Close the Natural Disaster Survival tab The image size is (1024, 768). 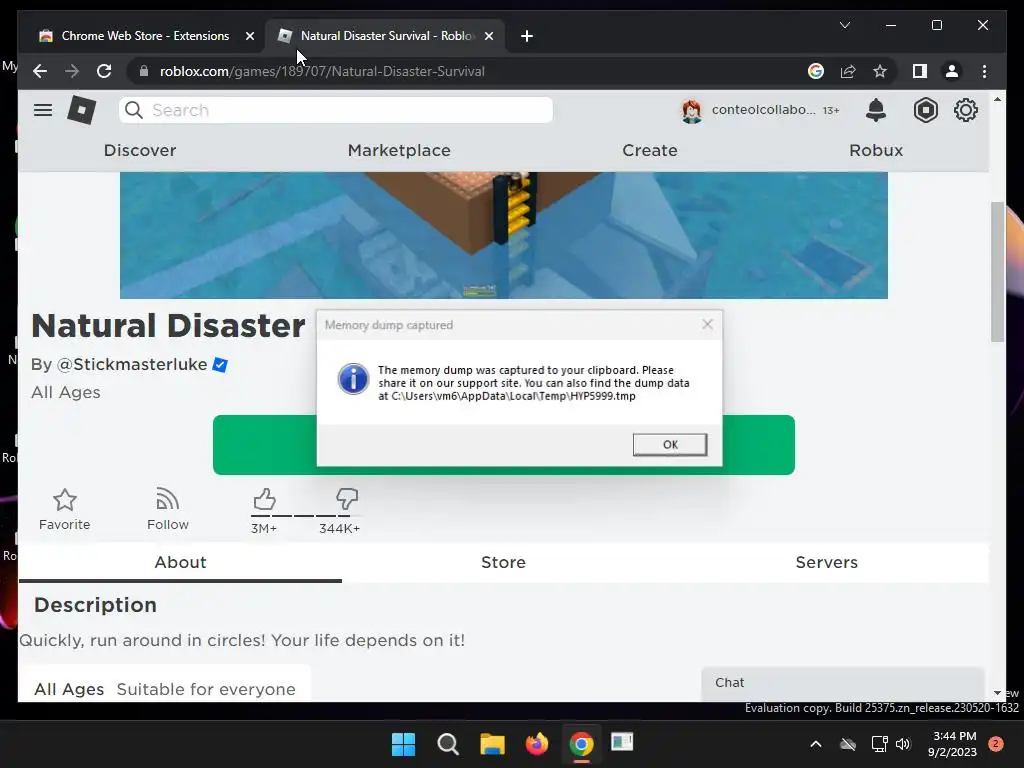click(x=489, y=36)
